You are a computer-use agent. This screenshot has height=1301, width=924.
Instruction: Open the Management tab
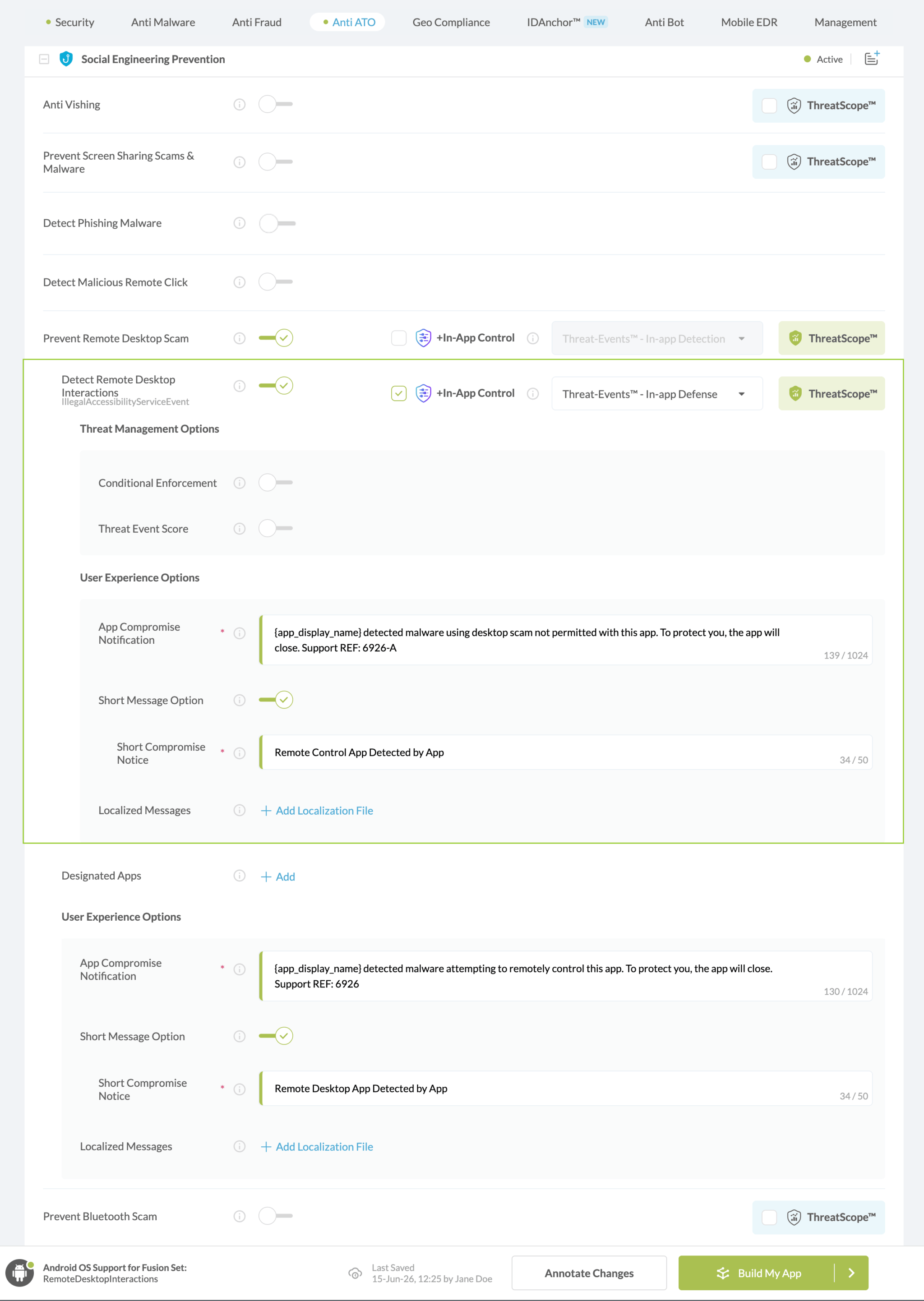tap(845, 22)
